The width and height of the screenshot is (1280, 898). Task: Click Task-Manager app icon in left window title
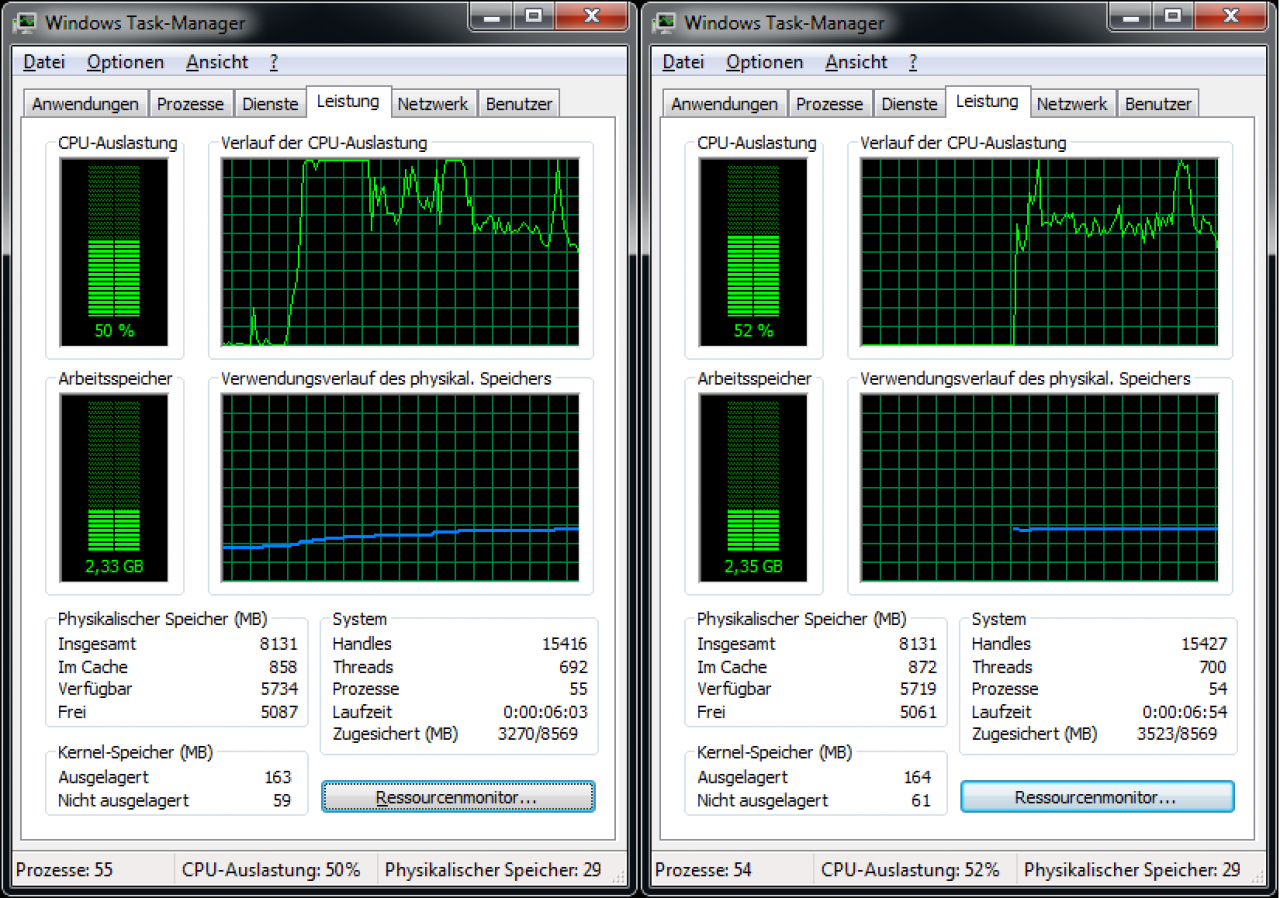point(27,22)
